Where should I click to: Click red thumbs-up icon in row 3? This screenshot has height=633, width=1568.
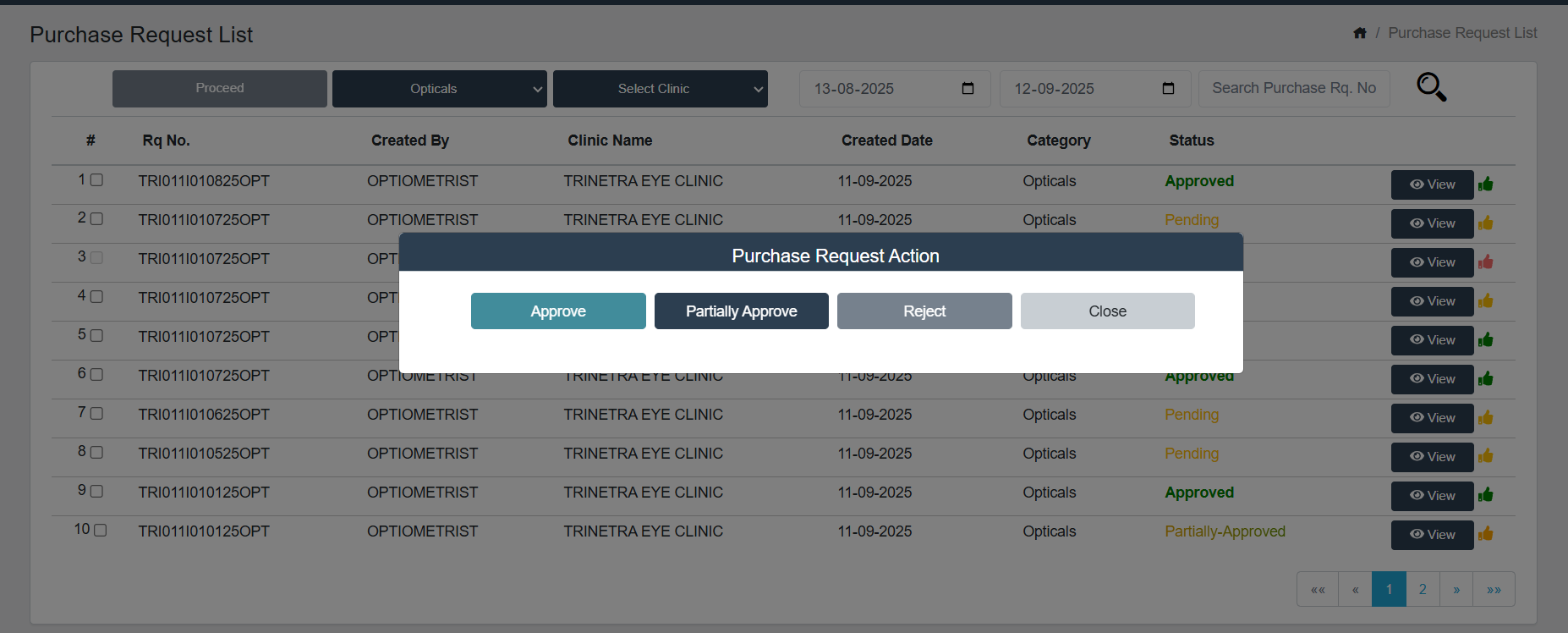(x=1486, y=262)
